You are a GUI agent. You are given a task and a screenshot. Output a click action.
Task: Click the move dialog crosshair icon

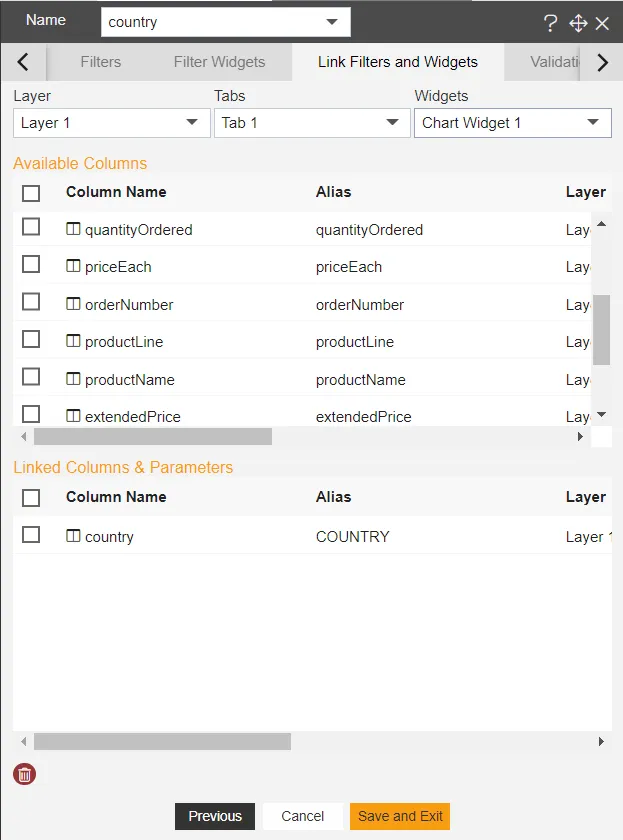578,23
